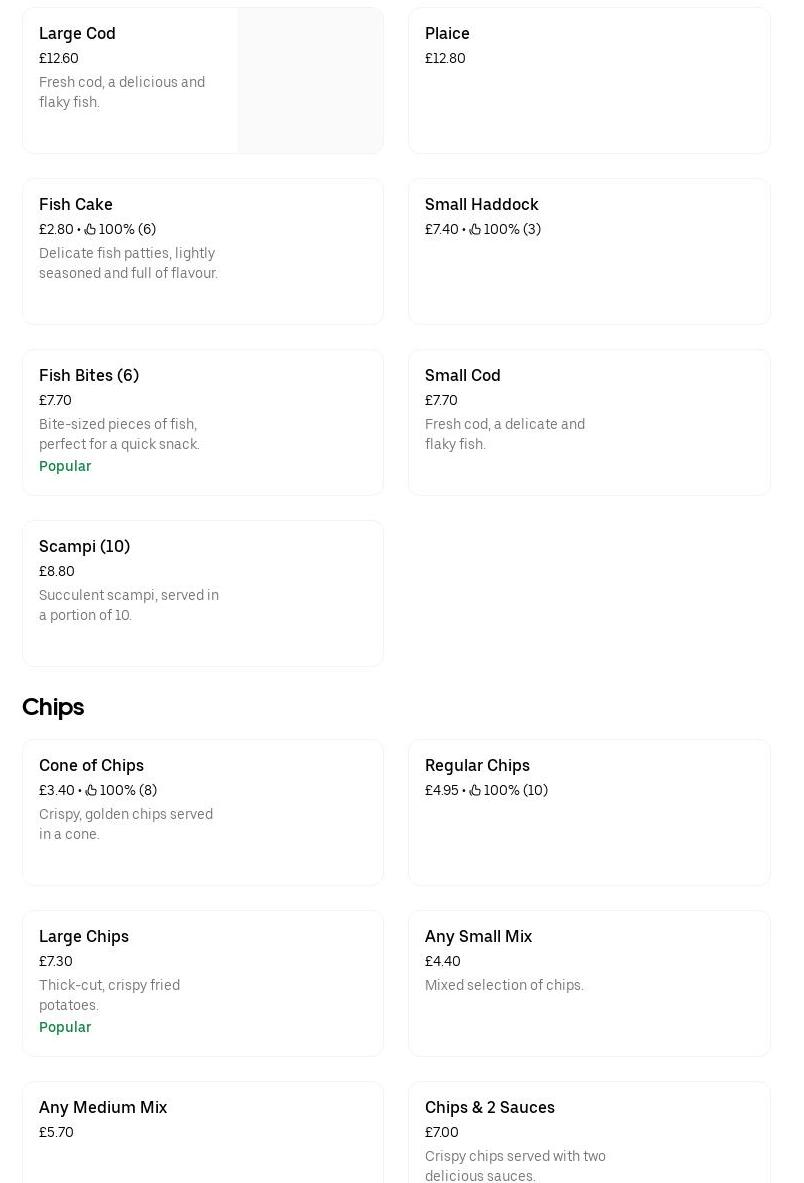
Task: Select the Regular Chips card
Action: (589, 812)
